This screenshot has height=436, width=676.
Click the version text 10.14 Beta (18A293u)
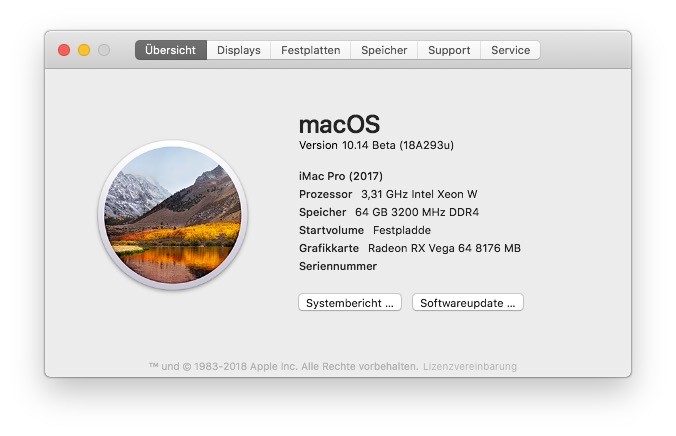coord(376,145)
